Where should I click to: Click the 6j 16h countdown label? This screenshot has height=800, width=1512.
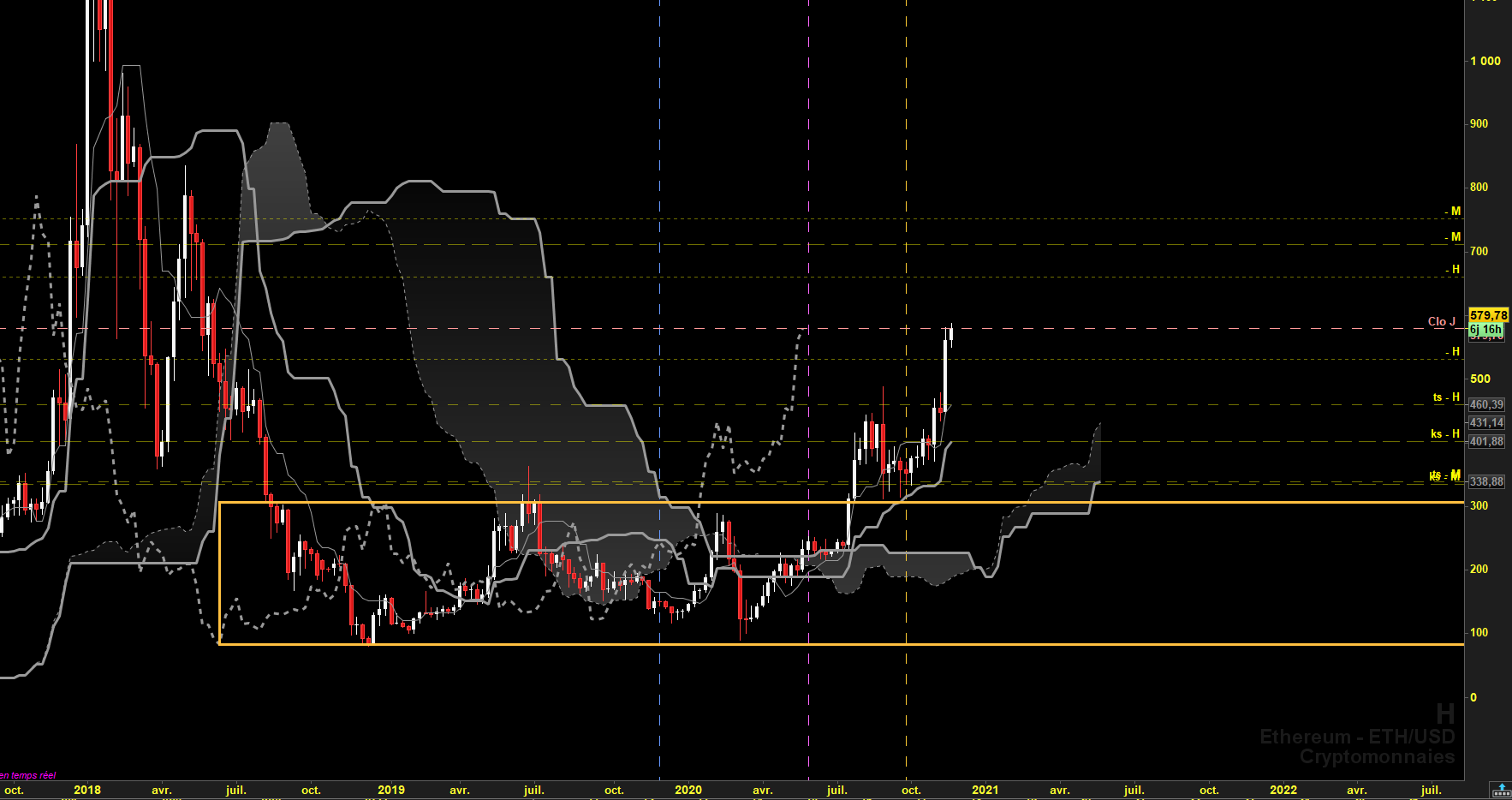(1485, 329)
